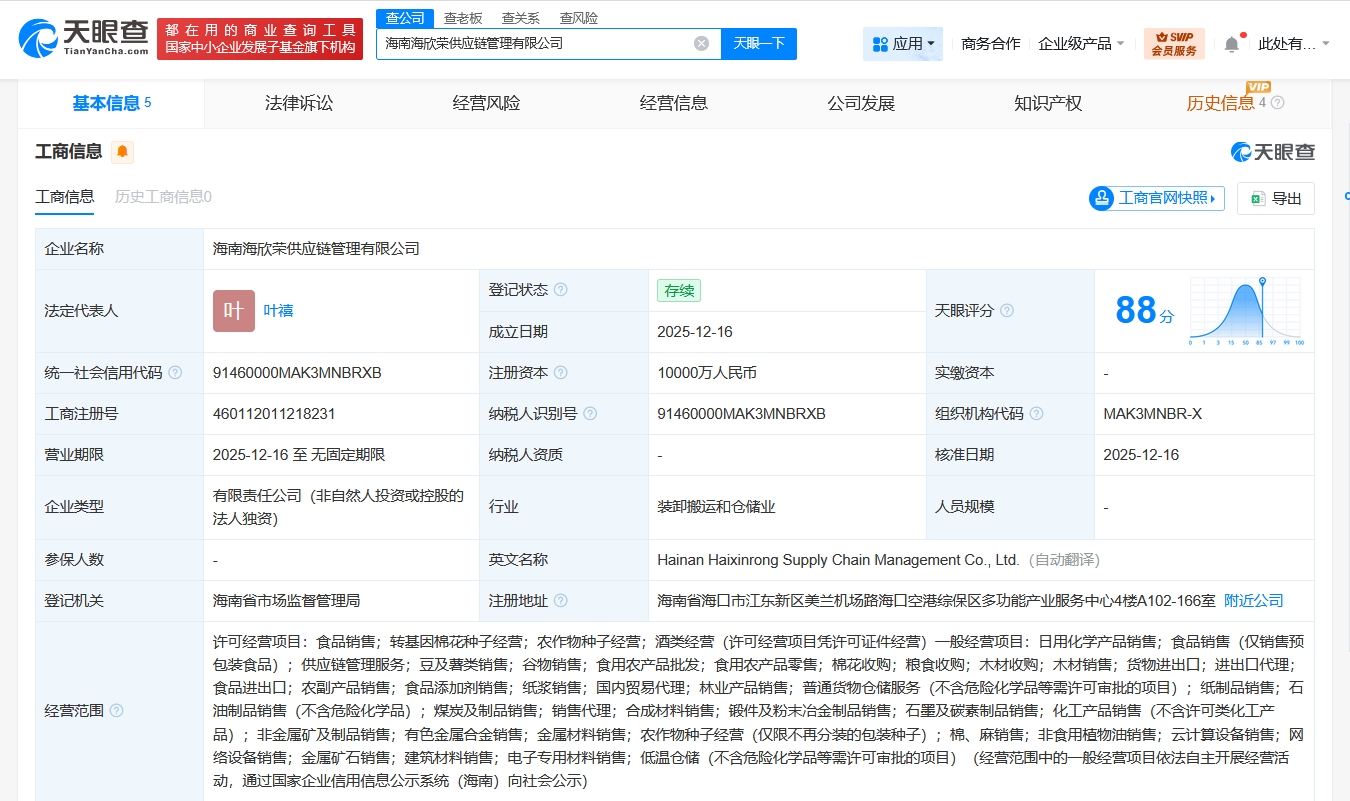This screenshot has height=801, width=1350.
Task: Click the Tianyancha logo in the header
Action: [x=84, y=37]
